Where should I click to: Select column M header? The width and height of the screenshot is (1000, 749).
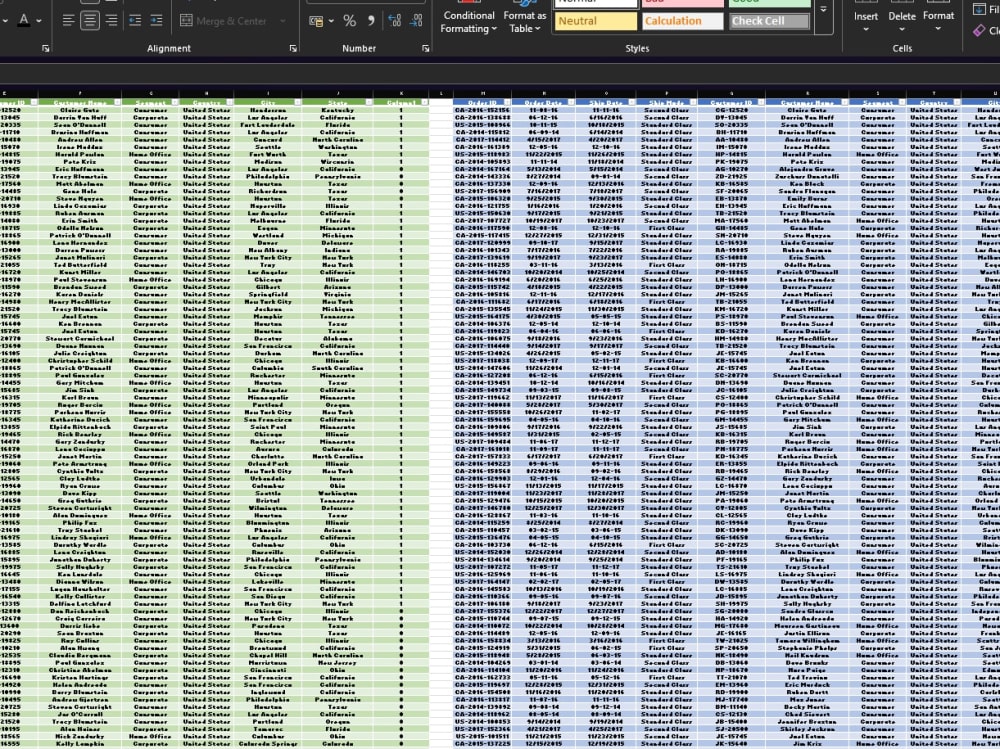pyautogui.click(x=483, y=94)
